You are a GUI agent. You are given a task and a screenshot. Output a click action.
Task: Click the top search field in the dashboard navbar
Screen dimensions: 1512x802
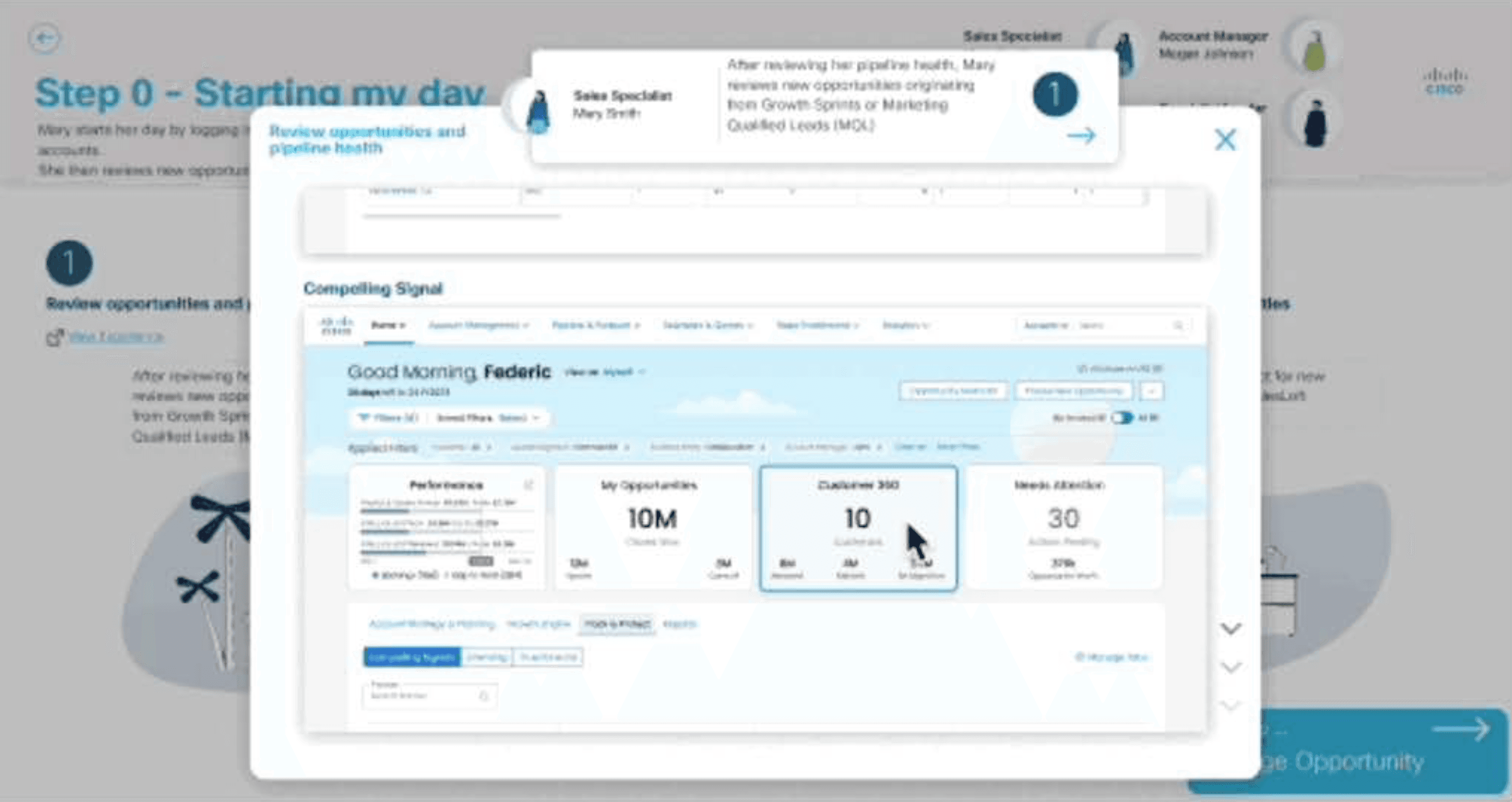click(x=1103, y=325)
